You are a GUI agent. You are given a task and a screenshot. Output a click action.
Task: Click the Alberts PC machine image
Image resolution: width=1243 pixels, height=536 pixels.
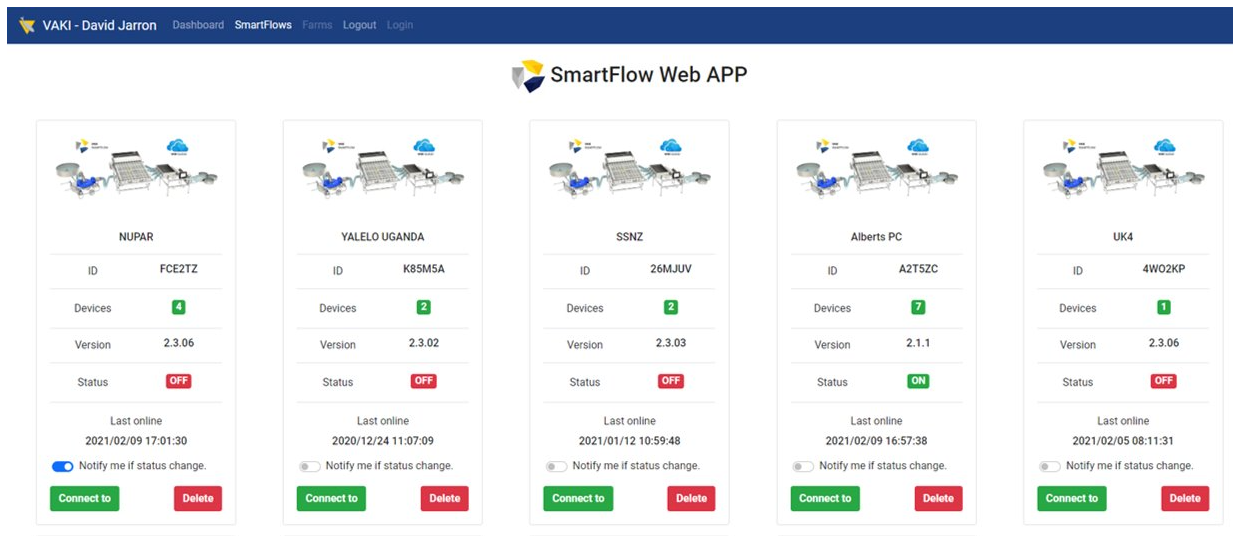tap(877, 170)
